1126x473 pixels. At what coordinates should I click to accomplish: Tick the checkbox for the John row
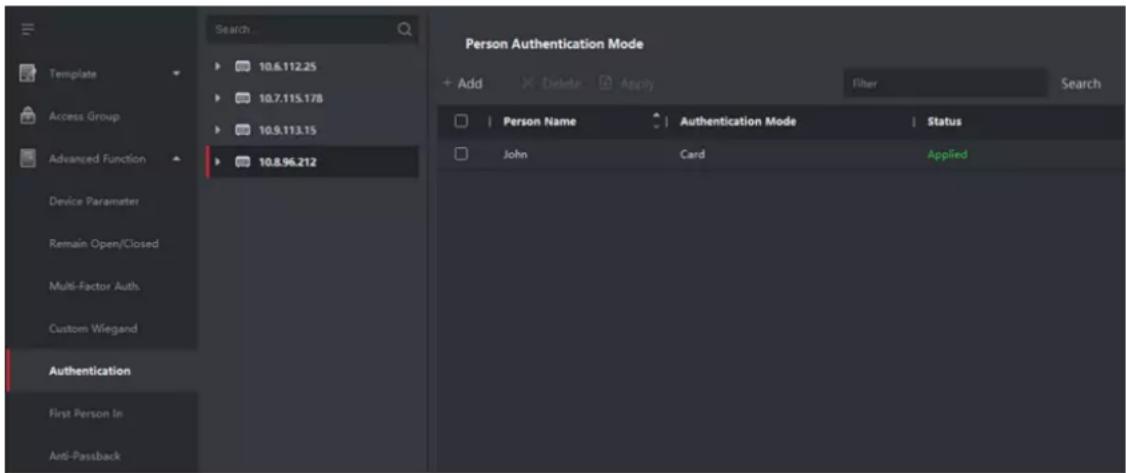click(x=461, y=154)
